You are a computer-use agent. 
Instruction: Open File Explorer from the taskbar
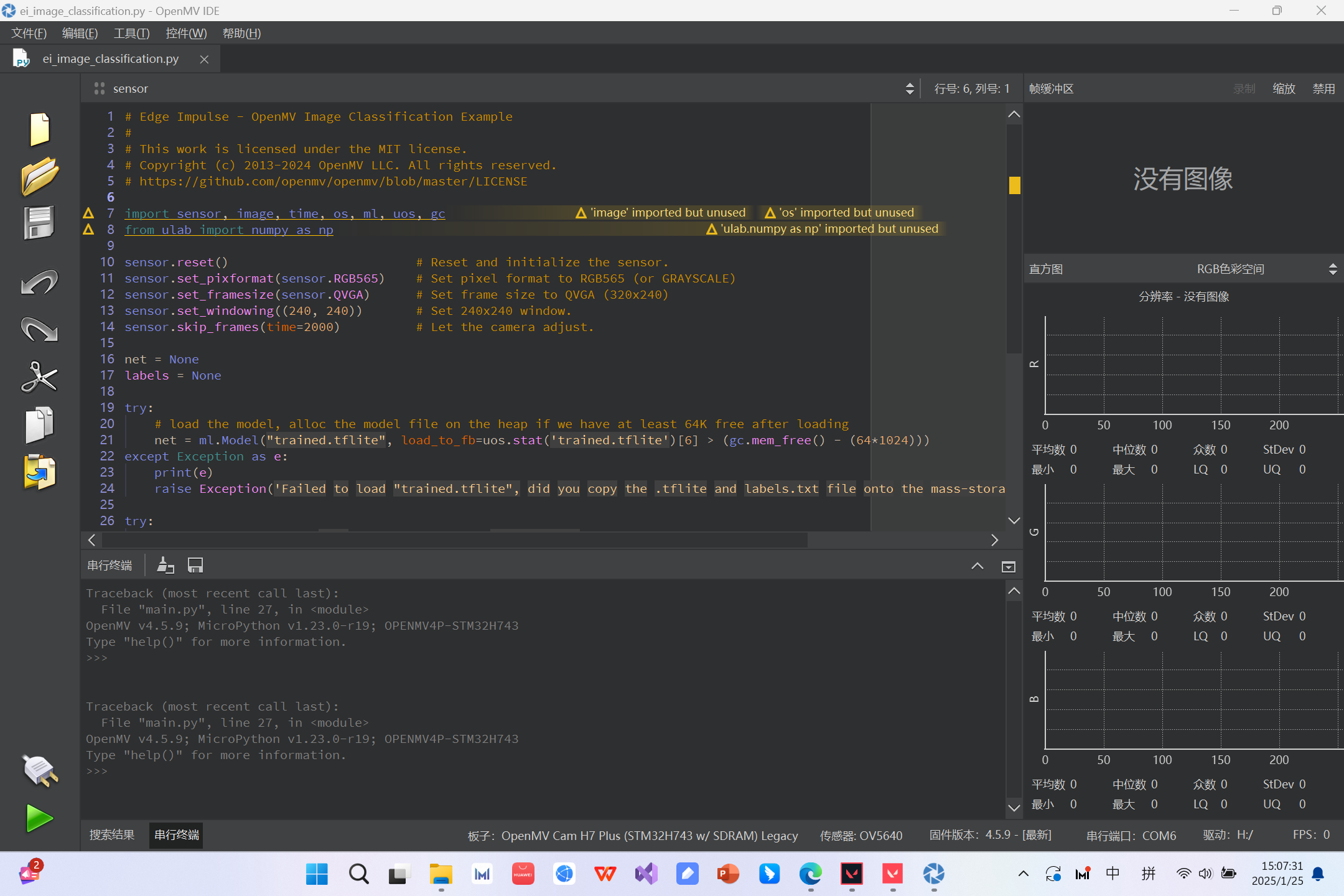tap(441, 874)
